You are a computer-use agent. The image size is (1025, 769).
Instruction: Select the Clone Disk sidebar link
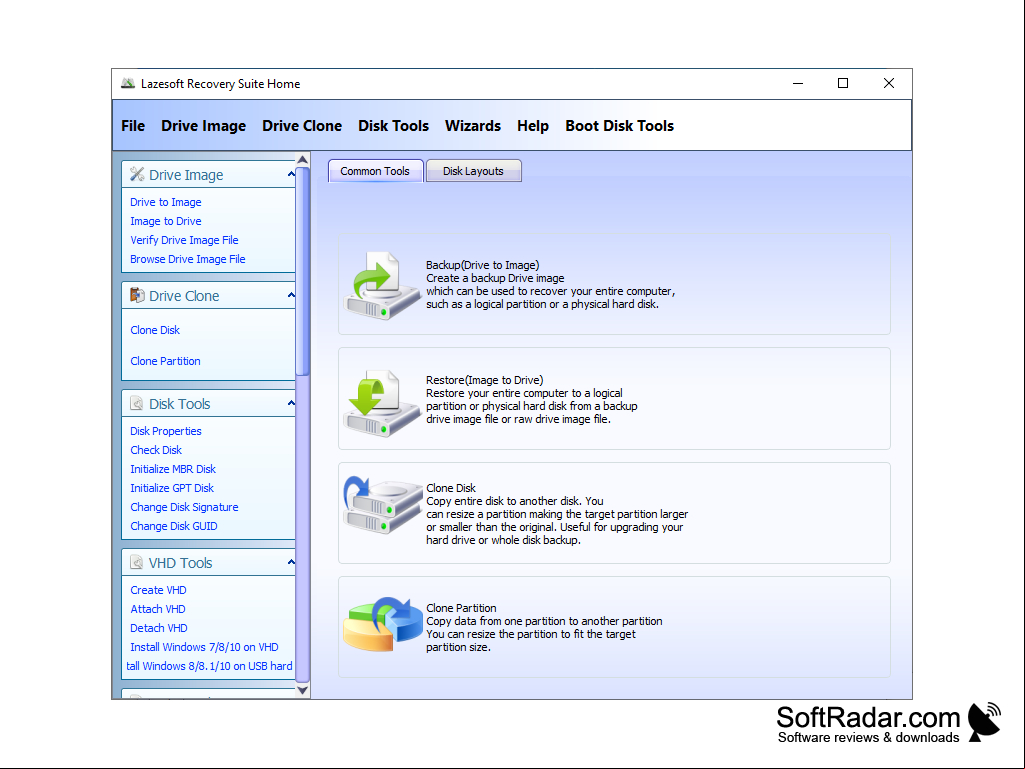[x=155, y=330]
